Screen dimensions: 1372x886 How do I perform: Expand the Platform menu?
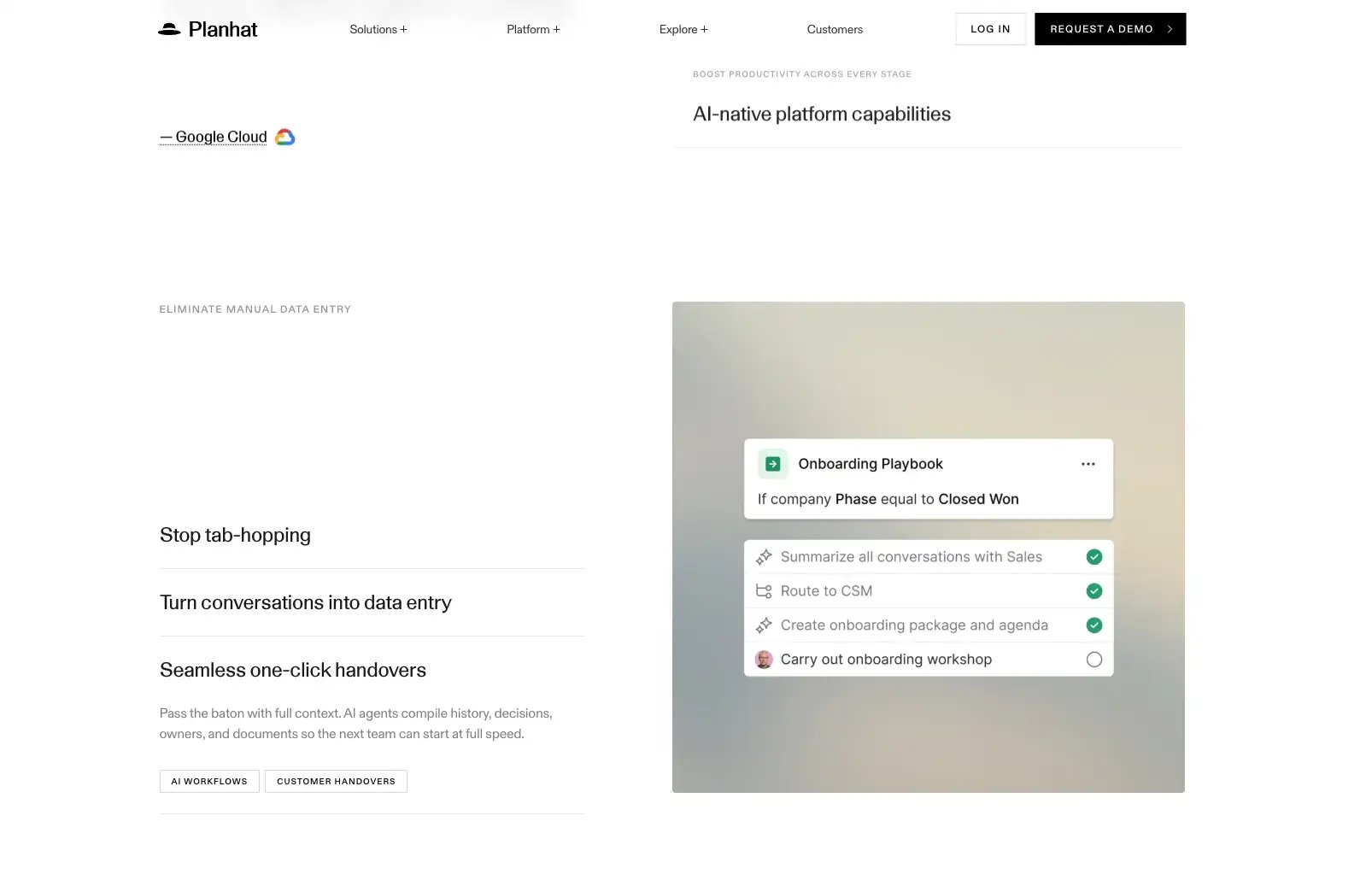tap(533, 29)
